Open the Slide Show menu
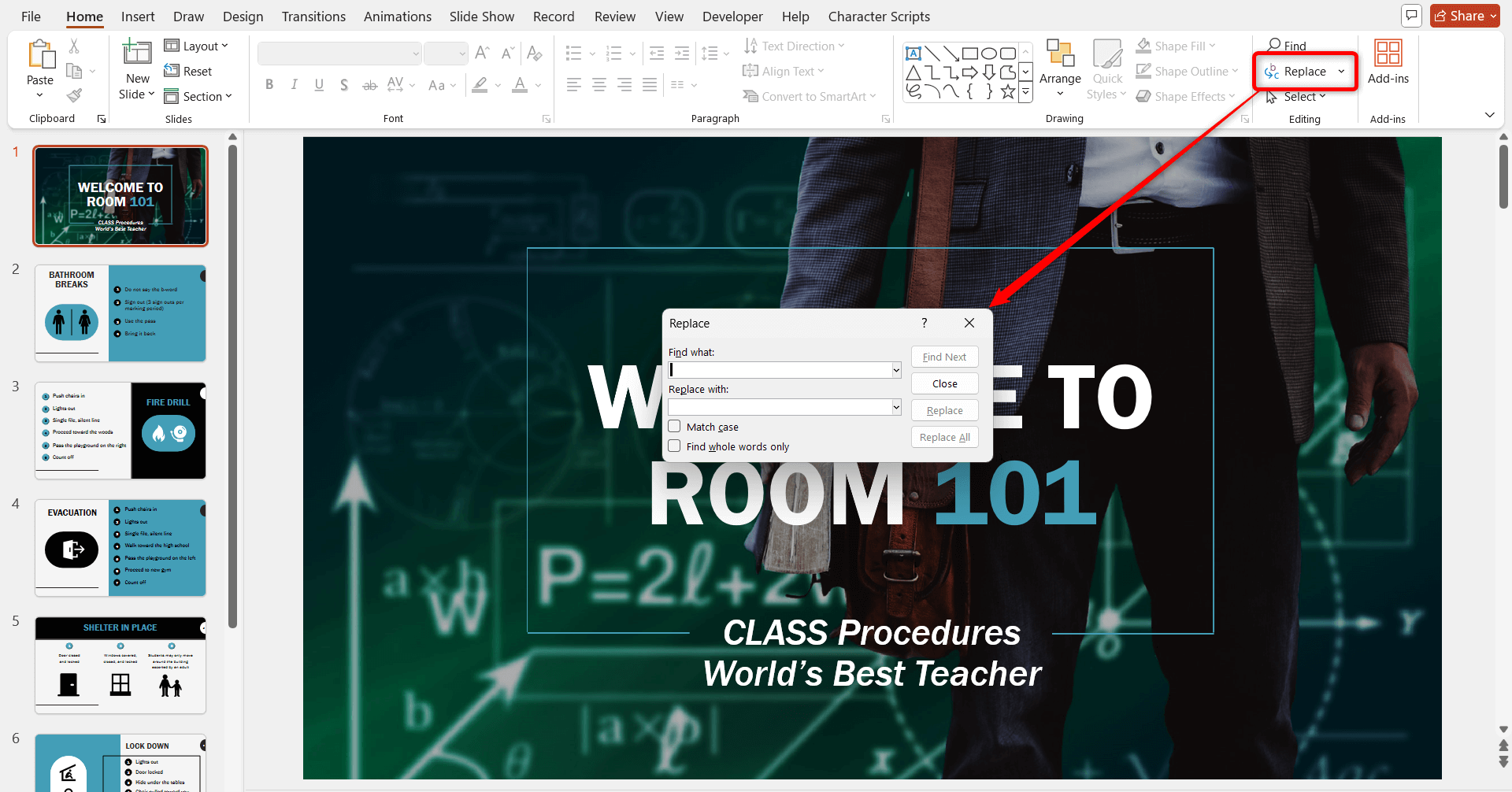The width and height of the screenshot is (1512, 792). tap(481, 16)
